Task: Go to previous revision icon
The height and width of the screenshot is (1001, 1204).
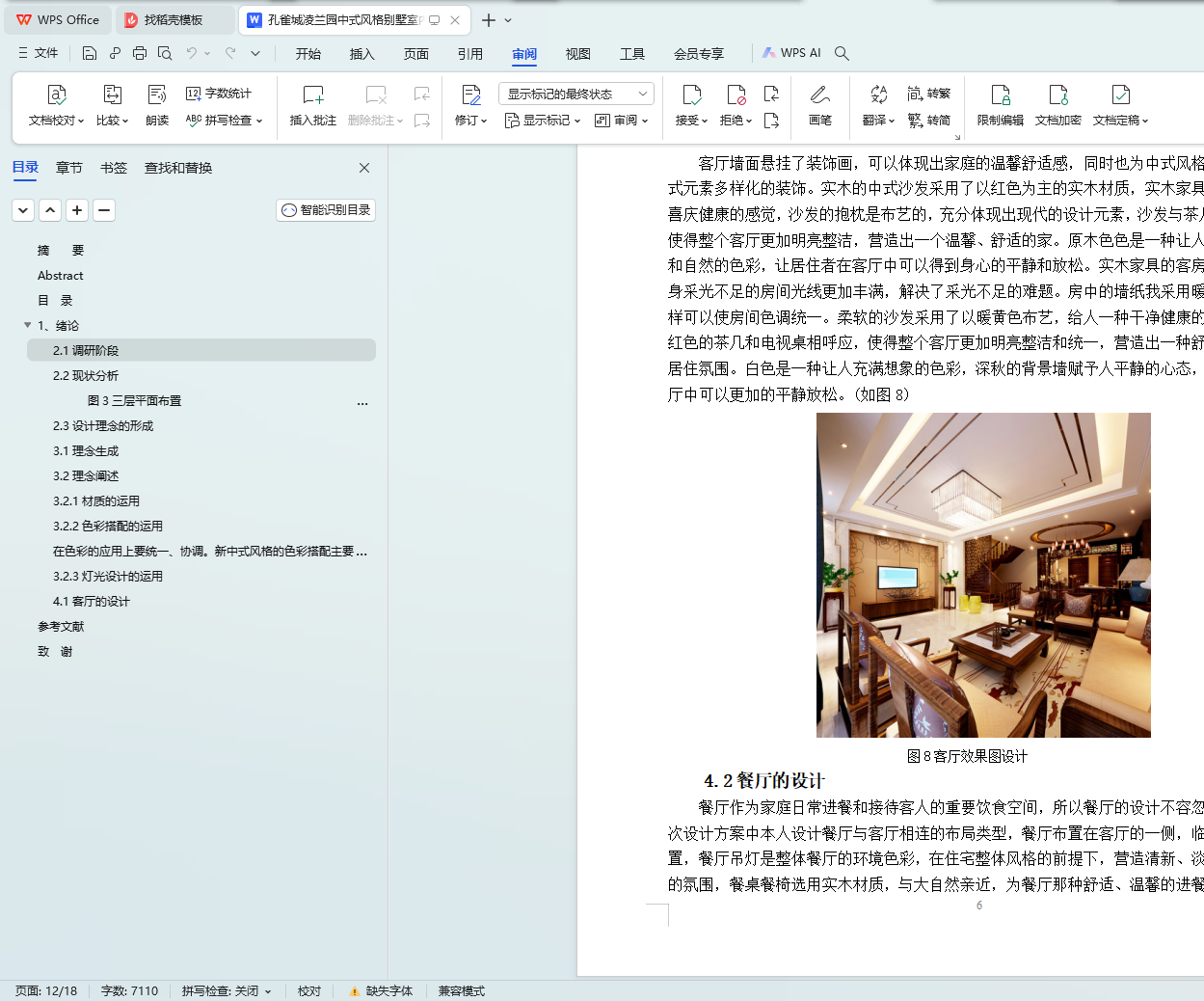Action: [x=771, y=94]
